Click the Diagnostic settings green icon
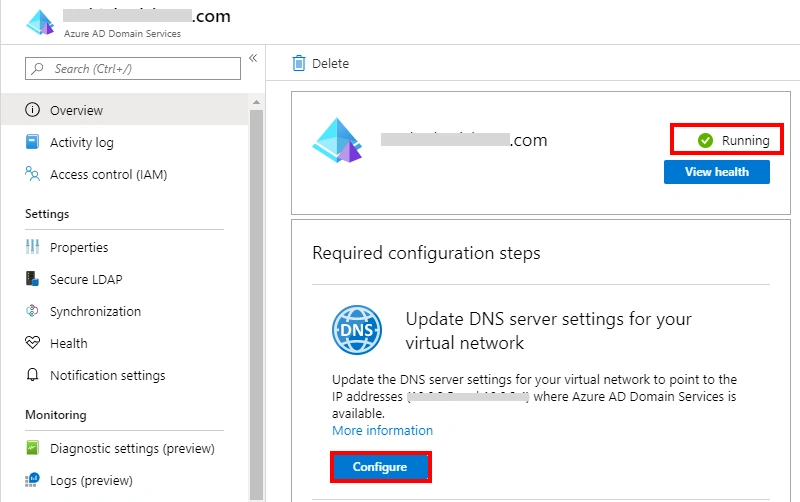The width and height of the screenshot is (800, 502). click(x=32, y=448)
